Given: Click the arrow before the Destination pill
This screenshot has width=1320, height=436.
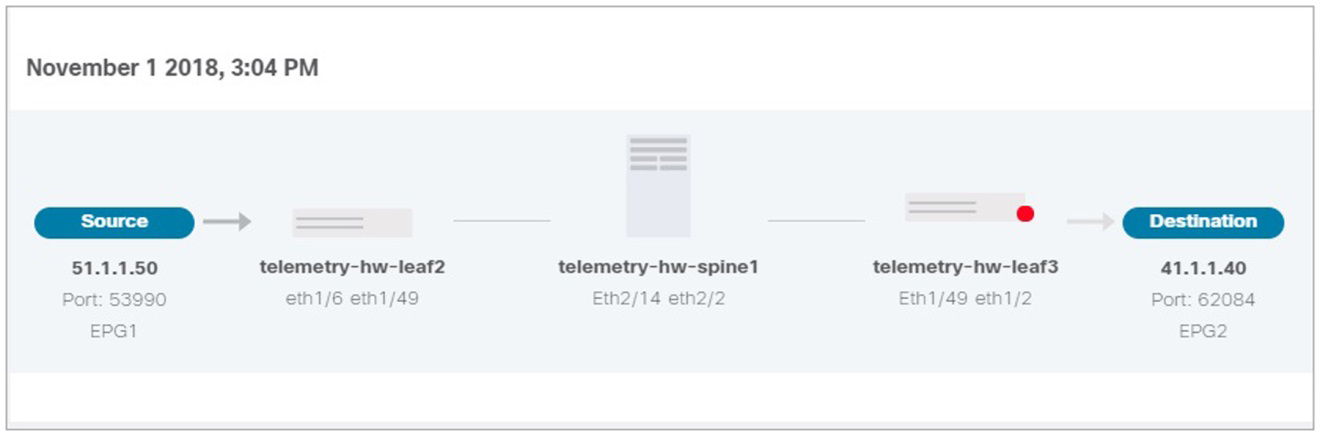Looking at the screenshot, I should click(1090, 221).
